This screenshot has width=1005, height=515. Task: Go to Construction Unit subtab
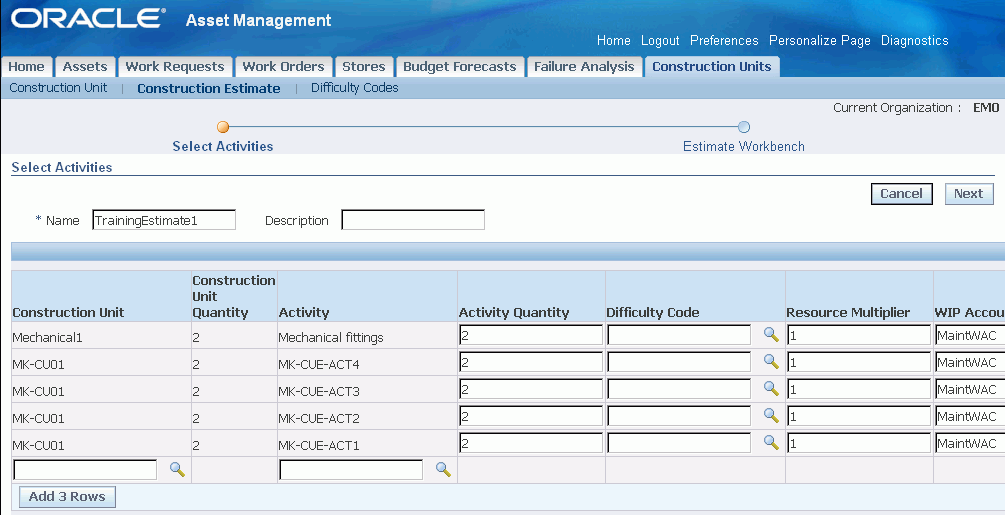[58, 88]
